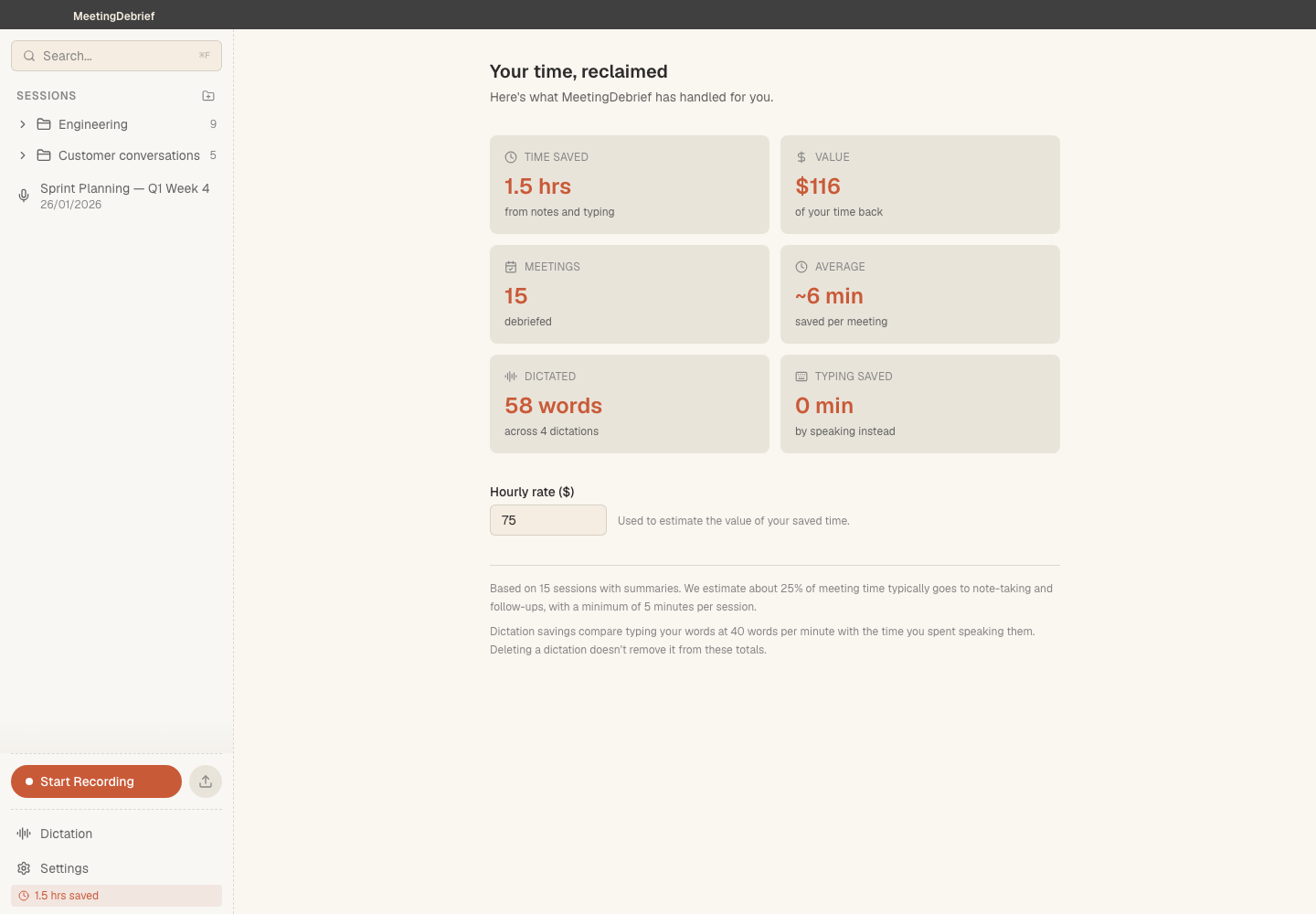Click the clock icon in hrs saved badge
Screen dimensions: 1316x914
point(24,896)
